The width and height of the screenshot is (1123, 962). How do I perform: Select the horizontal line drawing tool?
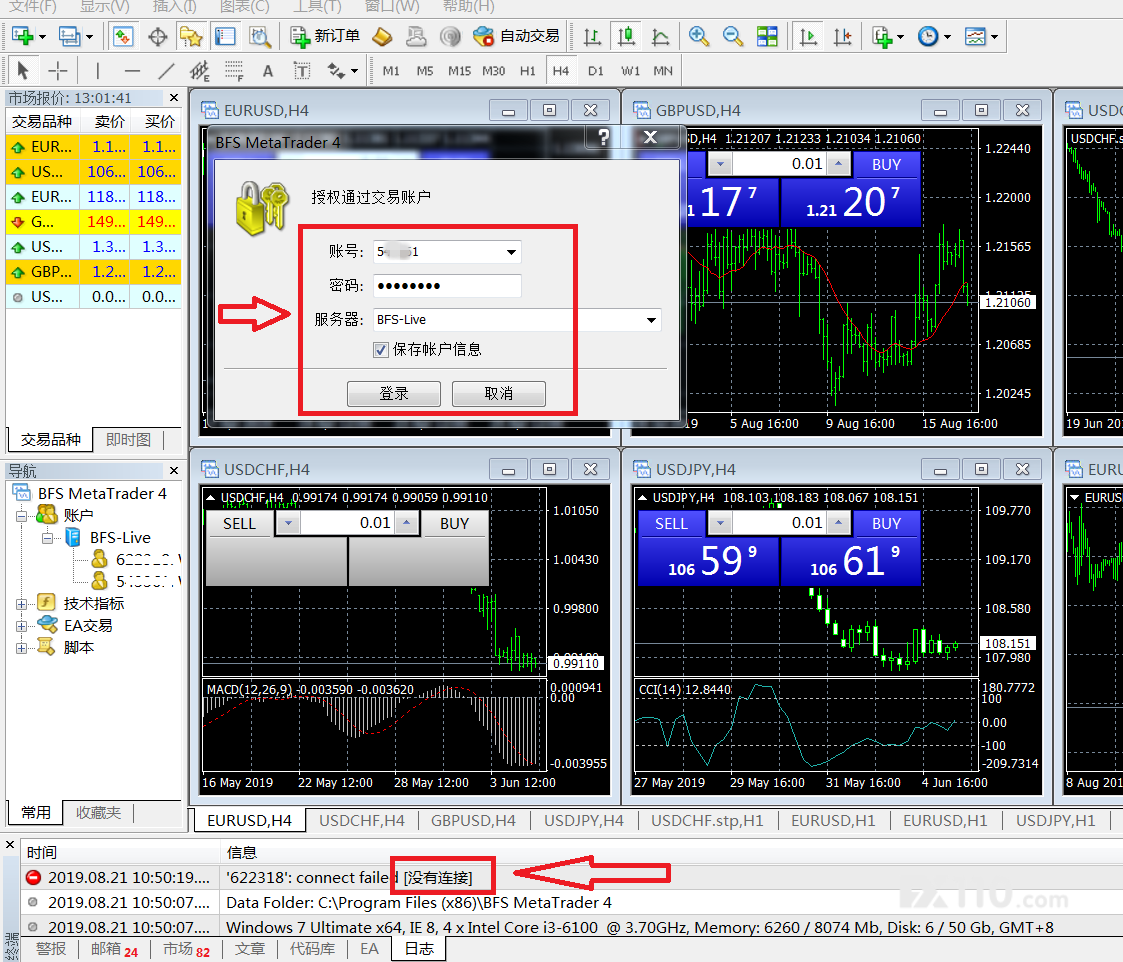[132, 70]
